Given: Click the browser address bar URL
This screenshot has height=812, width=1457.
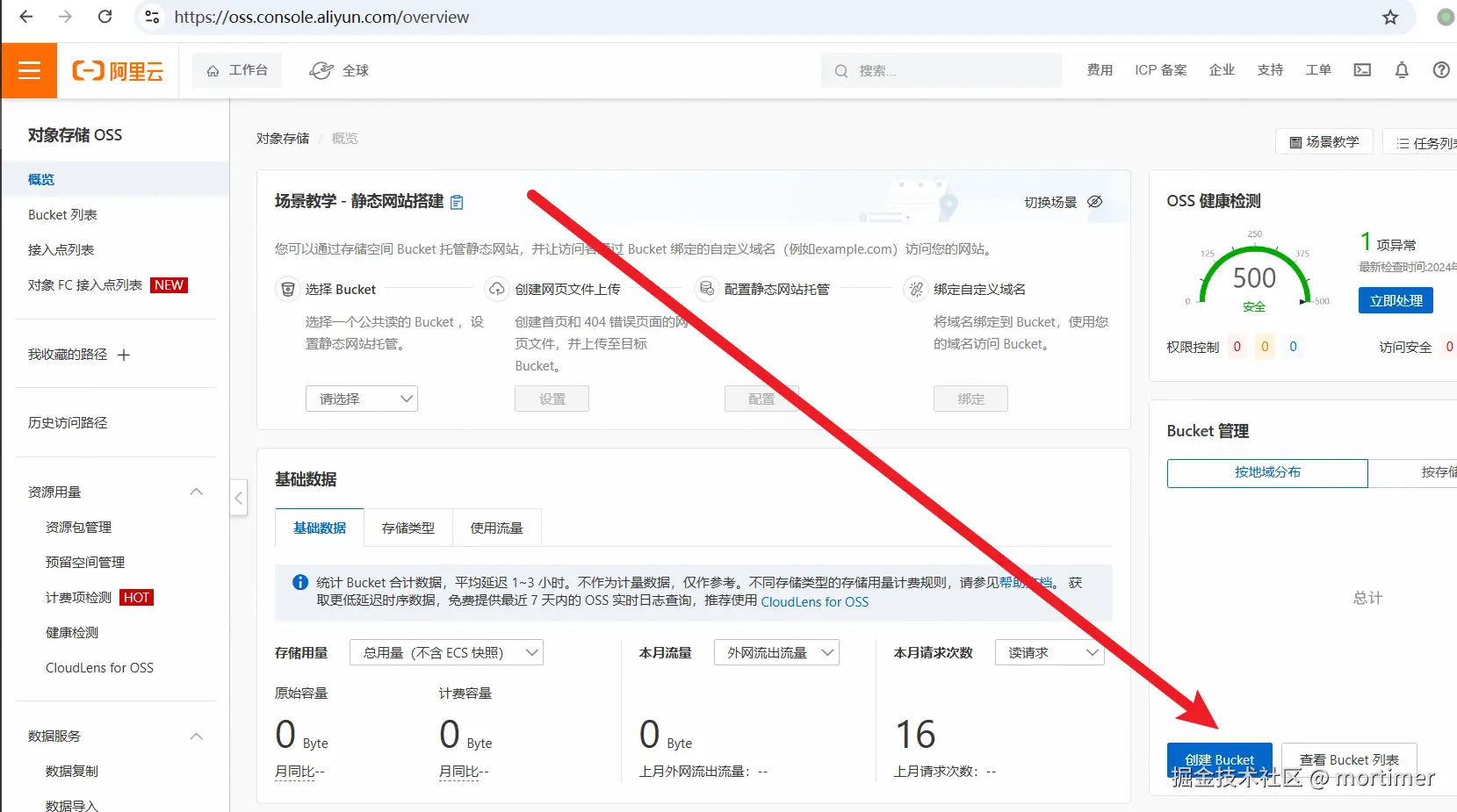Looking at the screenshot, I should click(x=321, y=17).
